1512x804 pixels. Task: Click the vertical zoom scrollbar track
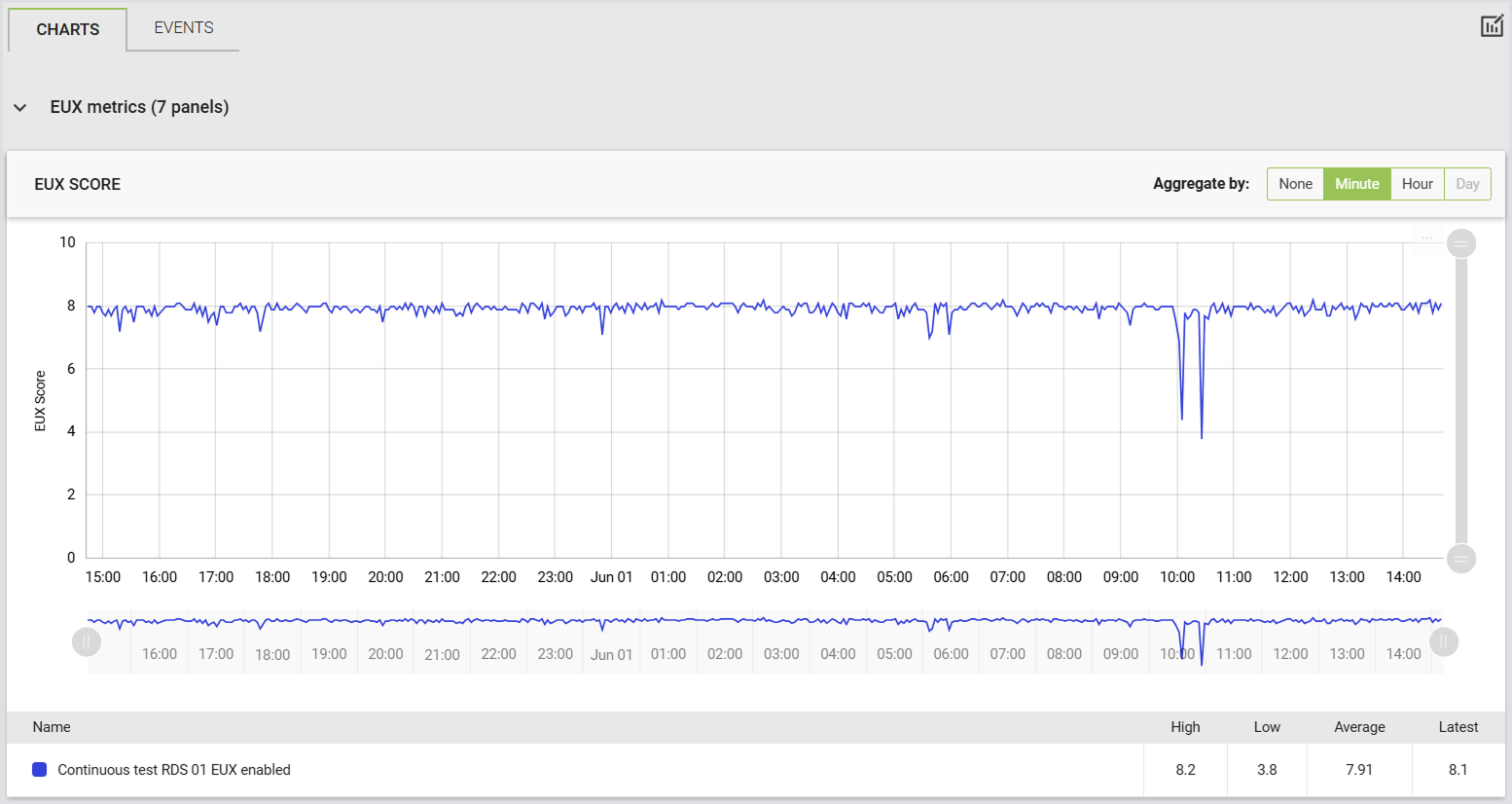1460,401
